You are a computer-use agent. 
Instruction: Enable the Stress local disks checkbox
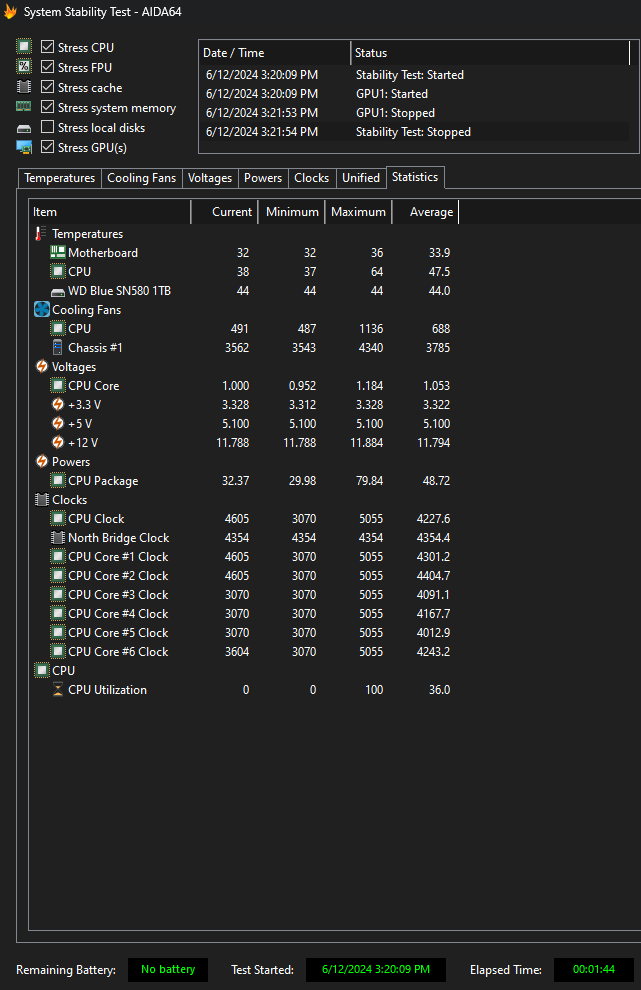coord(48,128)
